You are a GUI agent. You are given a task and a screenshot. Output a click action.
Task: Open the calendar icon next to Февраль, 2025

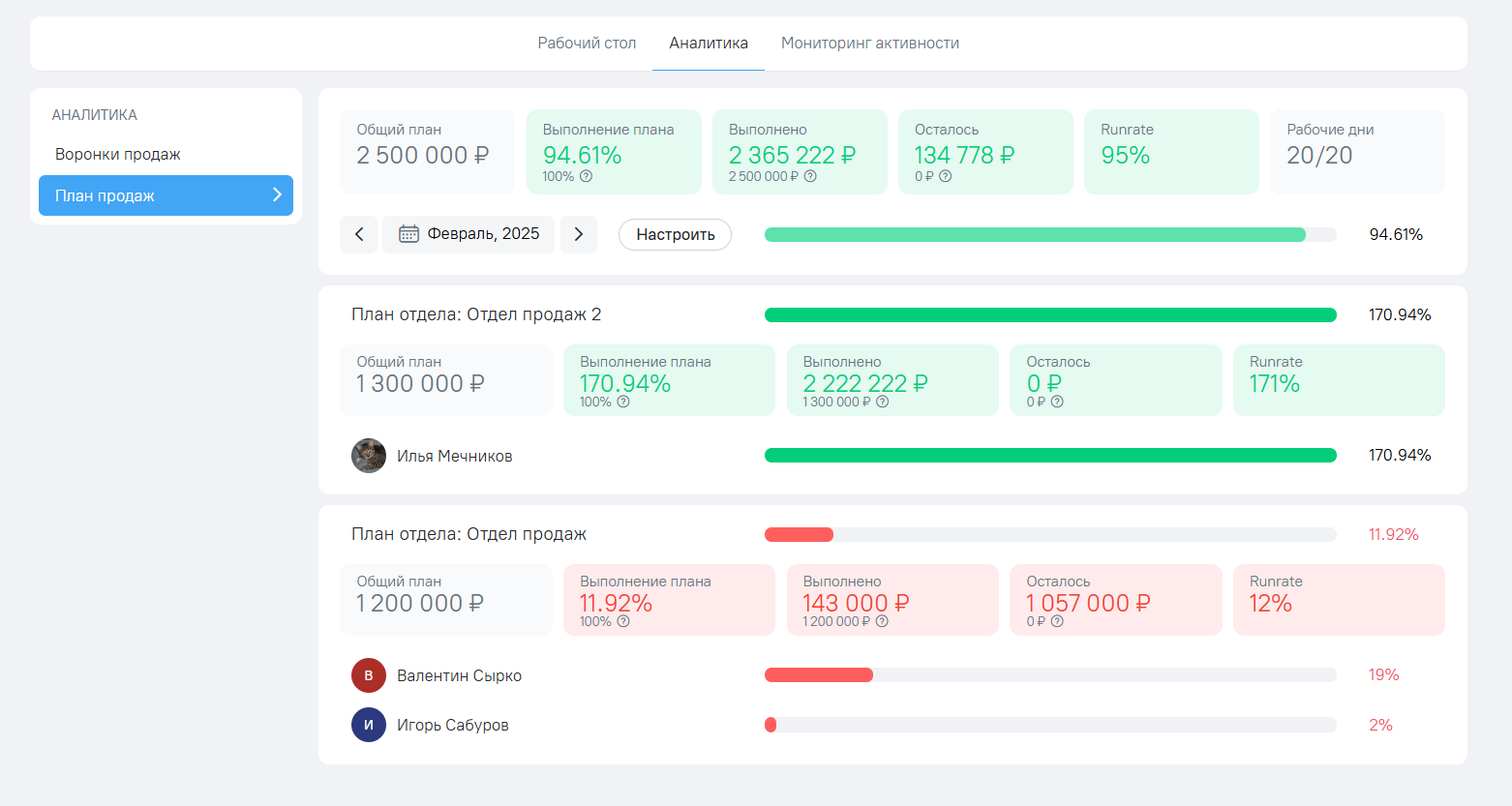pos(409,234)
